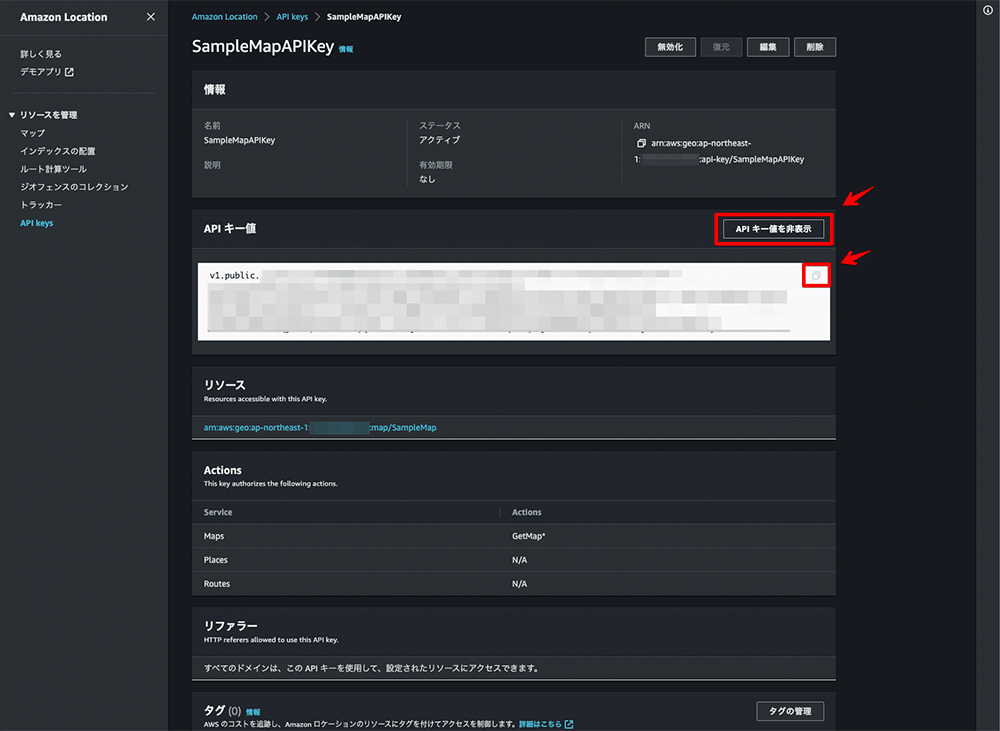Viewport: 1000px width, 731px height.
Task: Go to マップ in the sidebar
Action: click(x=33, y=133)
